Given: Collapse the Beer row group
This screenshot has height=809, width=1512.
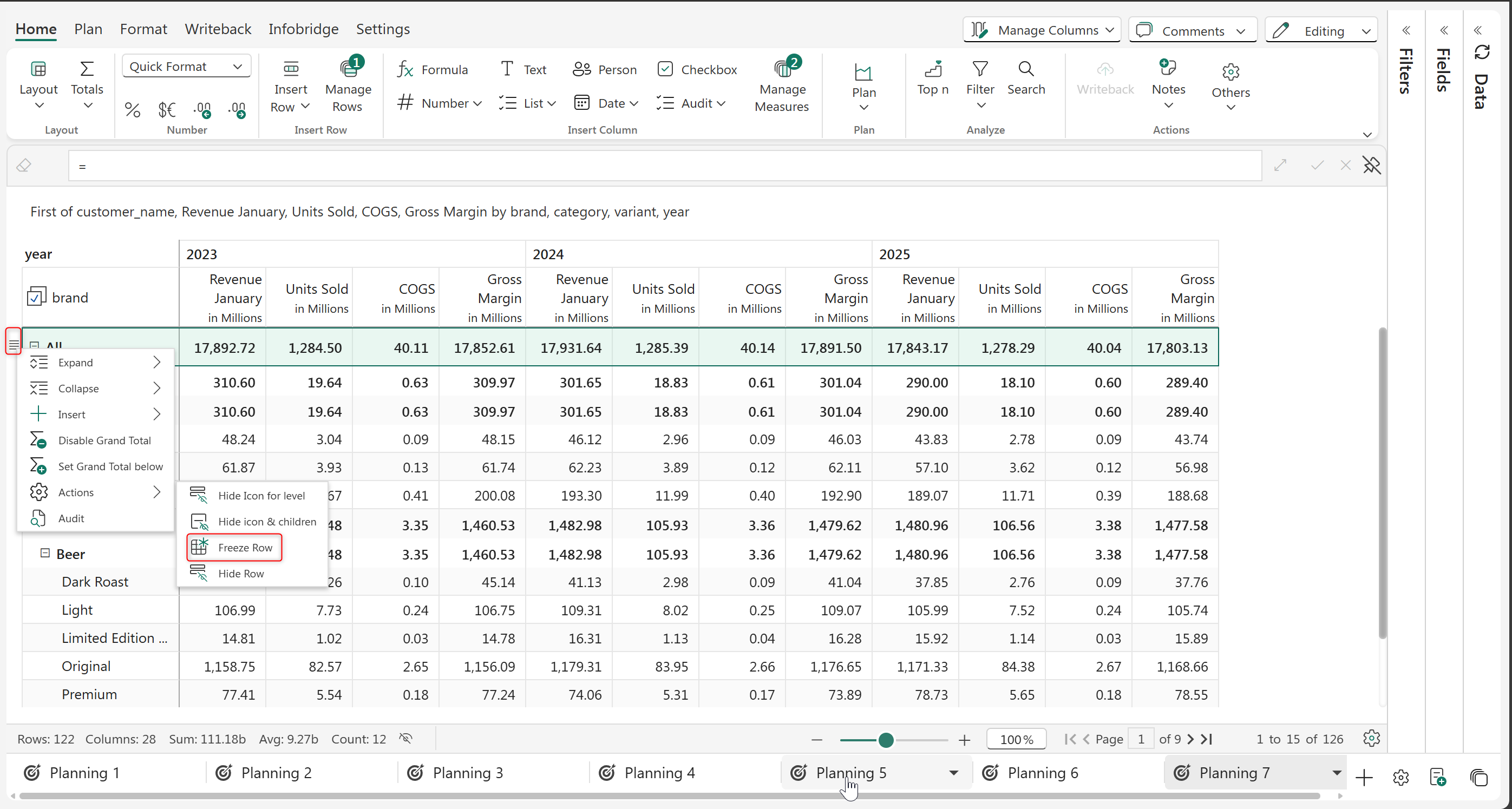Looking at the screenshot, I should tap(44, 553).
